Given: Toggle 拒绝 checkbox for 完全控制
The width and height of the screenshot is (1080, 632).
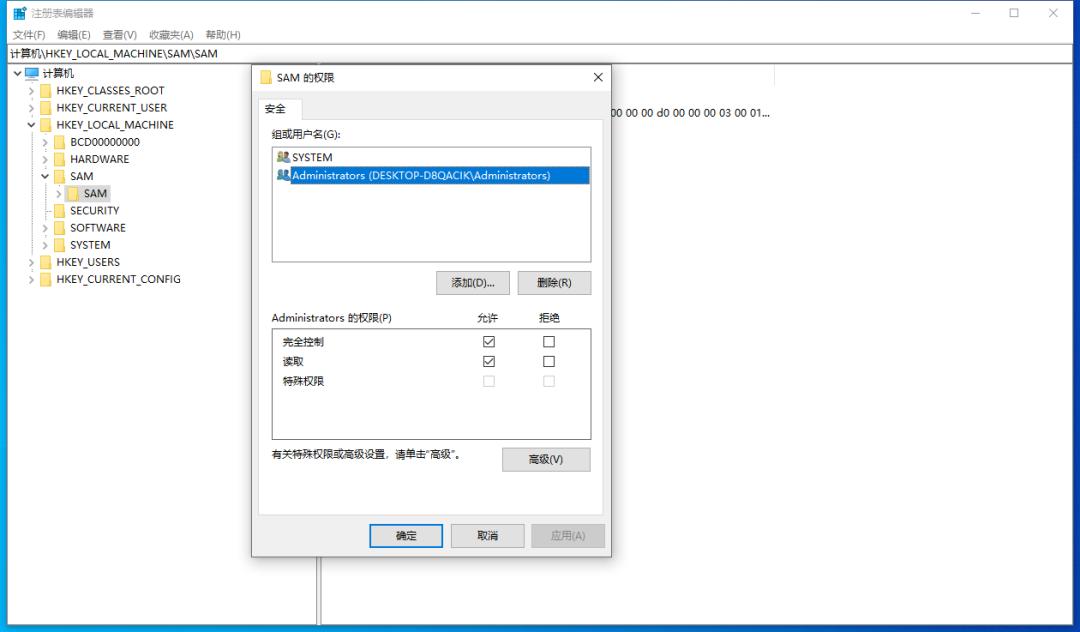Looking at the screenshot, I should tap(549, 341).
